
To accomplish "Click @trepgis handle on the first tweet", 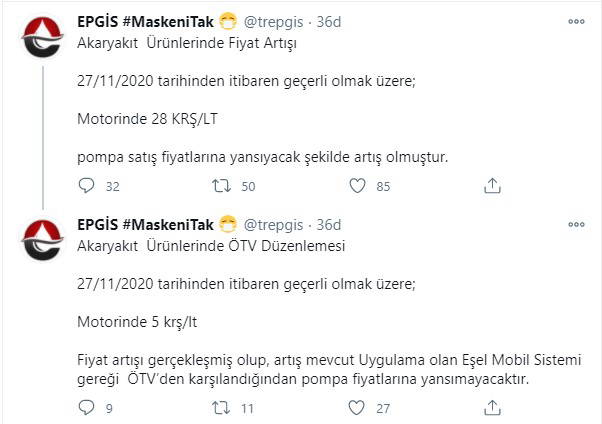I will click(274, 22).
